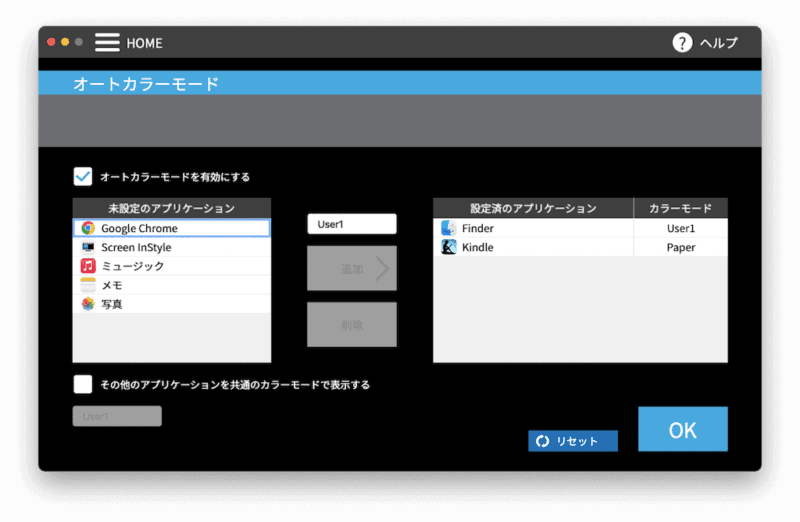This screenshot has width=800, height=522.
Task: Disable オートカラーモードを有効にする checkbox
Action: (x=83, y=177)
